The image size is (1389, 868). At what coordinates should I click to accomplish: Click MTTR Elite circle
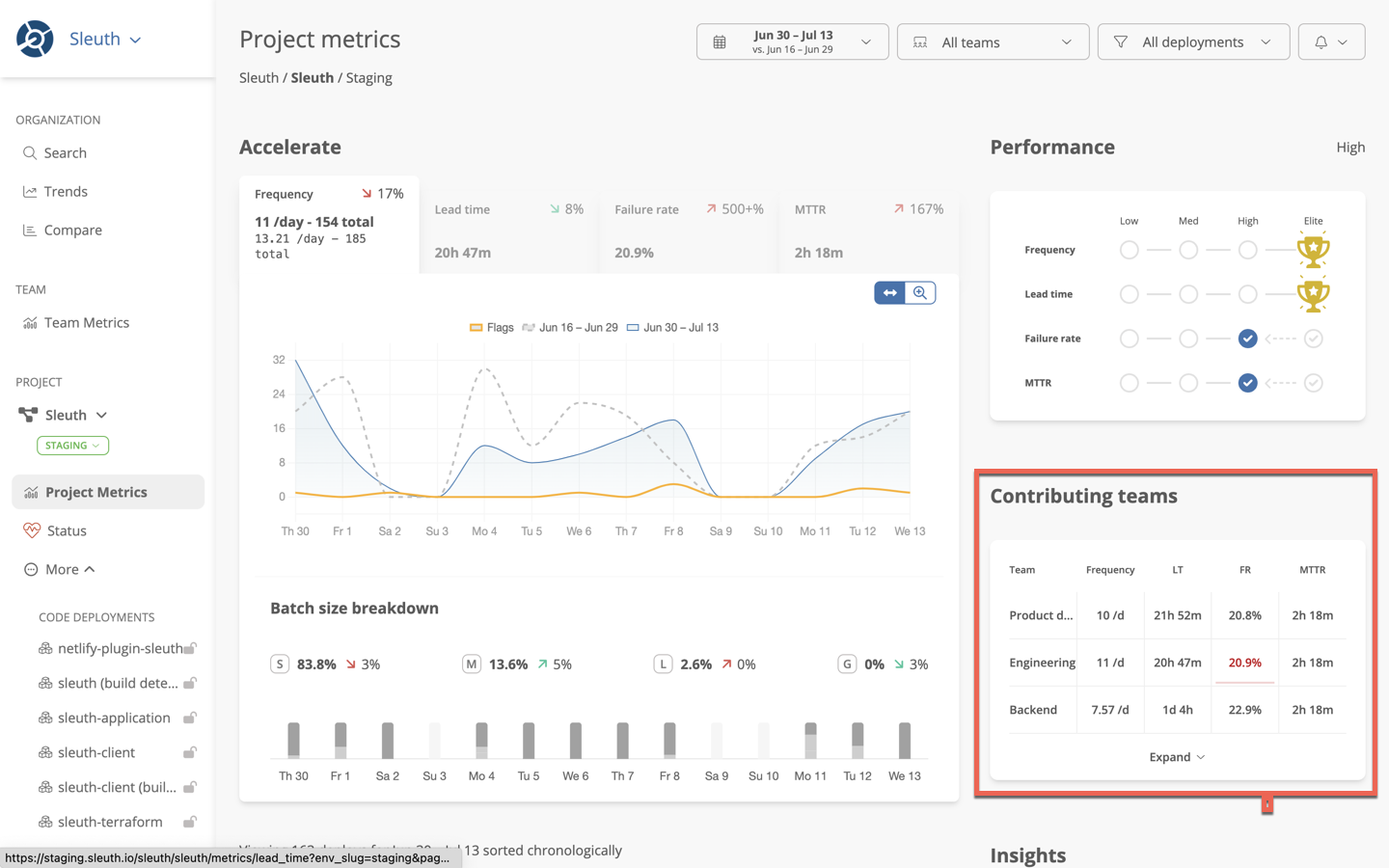[1313, 383]
